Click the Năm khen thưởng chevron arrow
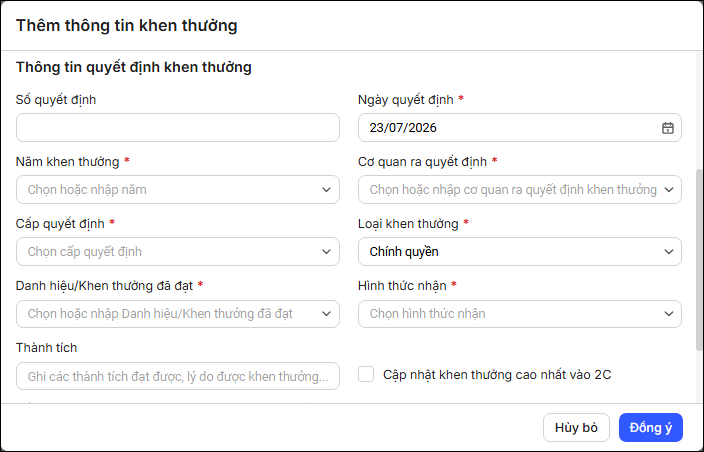The image size is (704, 452). (326, 190)
